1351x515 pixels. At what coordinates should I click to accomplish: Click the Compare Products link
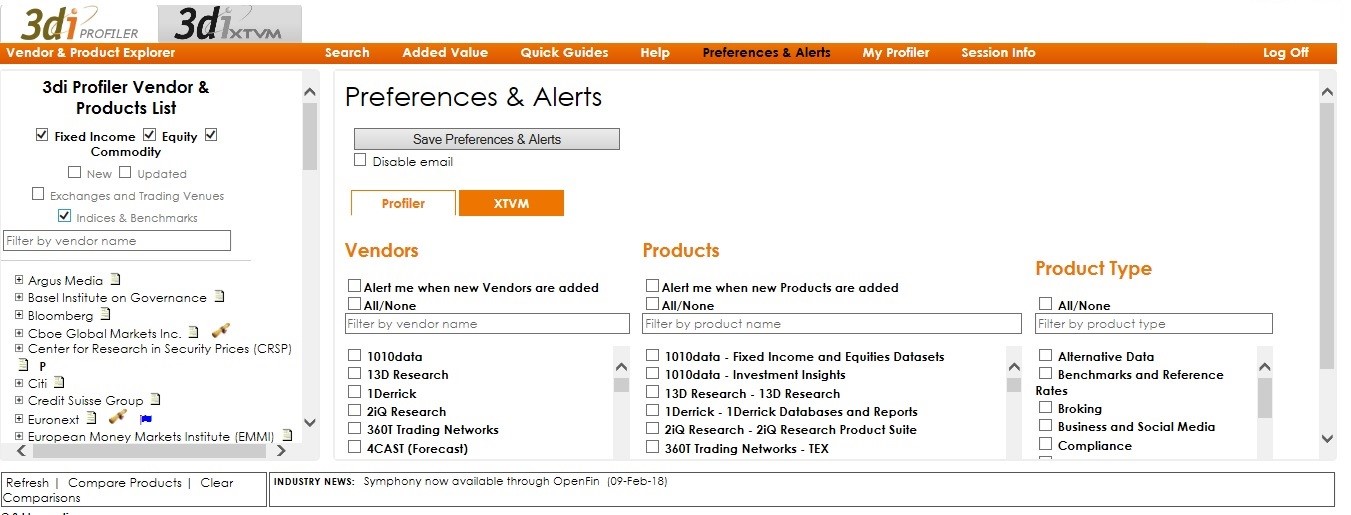(125, 483)
